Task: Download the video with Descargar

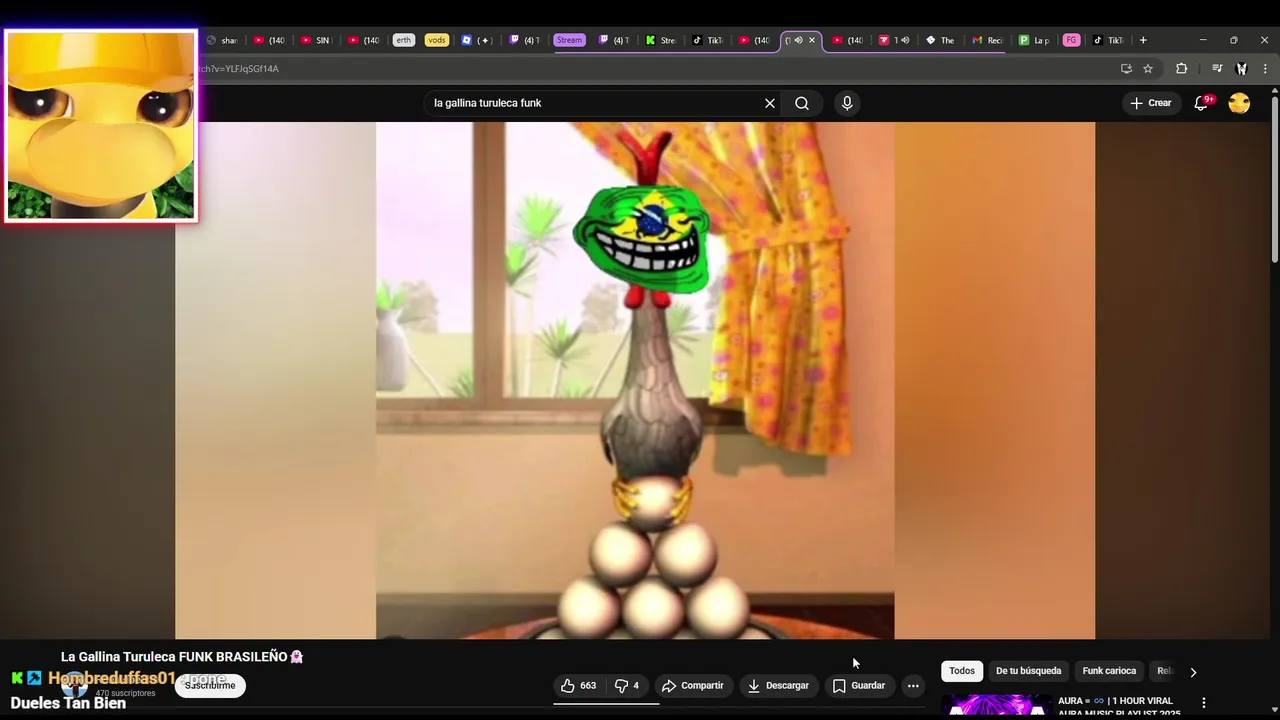Action: (778, 686)
